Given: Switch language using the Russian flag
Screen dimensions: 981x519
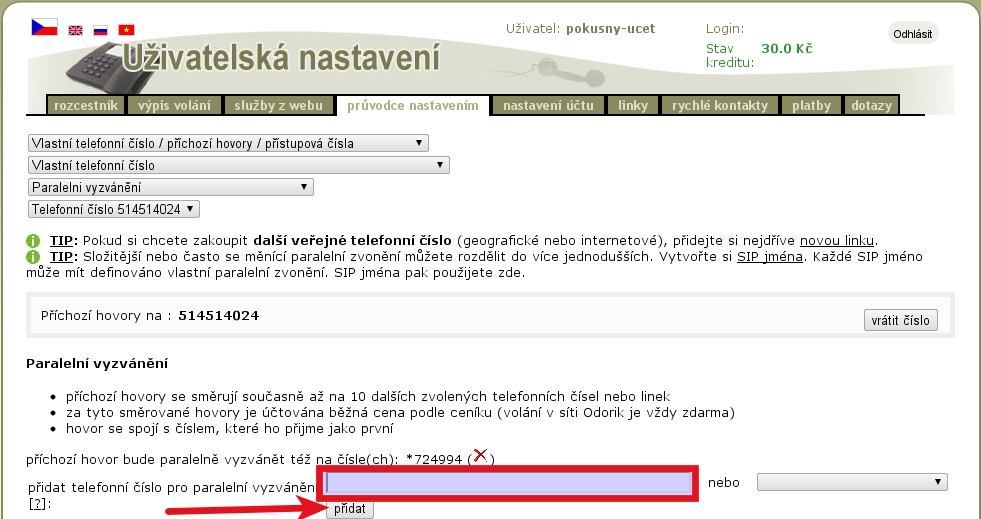Looking at the screenshot, I should pos(100,30).
